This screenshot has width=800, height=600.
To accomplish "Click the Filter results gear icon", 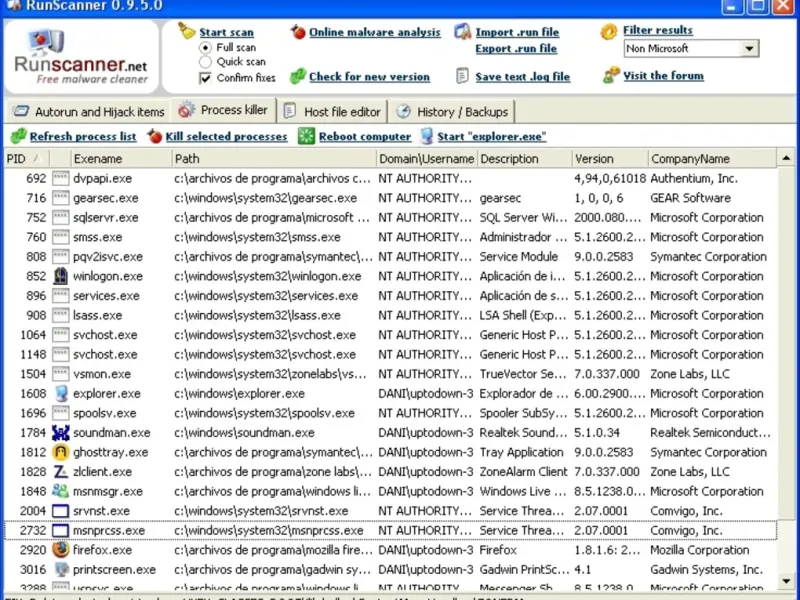I will 609,32.
